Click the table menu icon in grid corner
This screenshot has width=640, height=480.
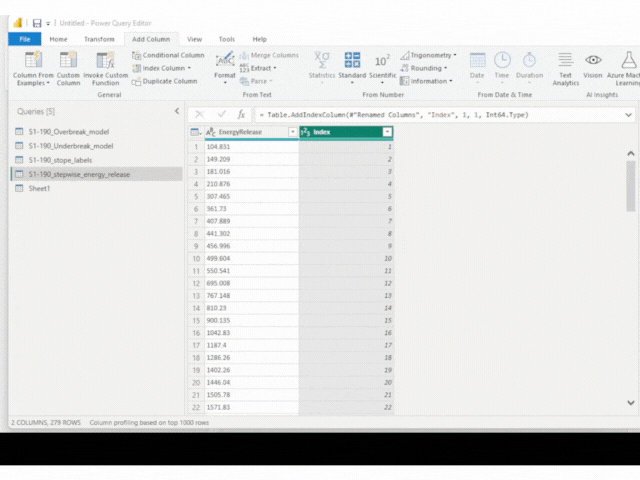pos(196,132)
